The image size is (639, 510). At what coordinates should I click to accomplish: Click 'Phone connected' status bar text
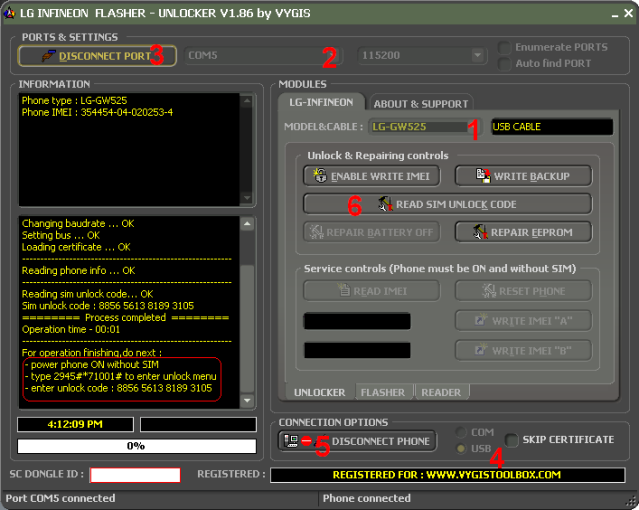point(367,498)
